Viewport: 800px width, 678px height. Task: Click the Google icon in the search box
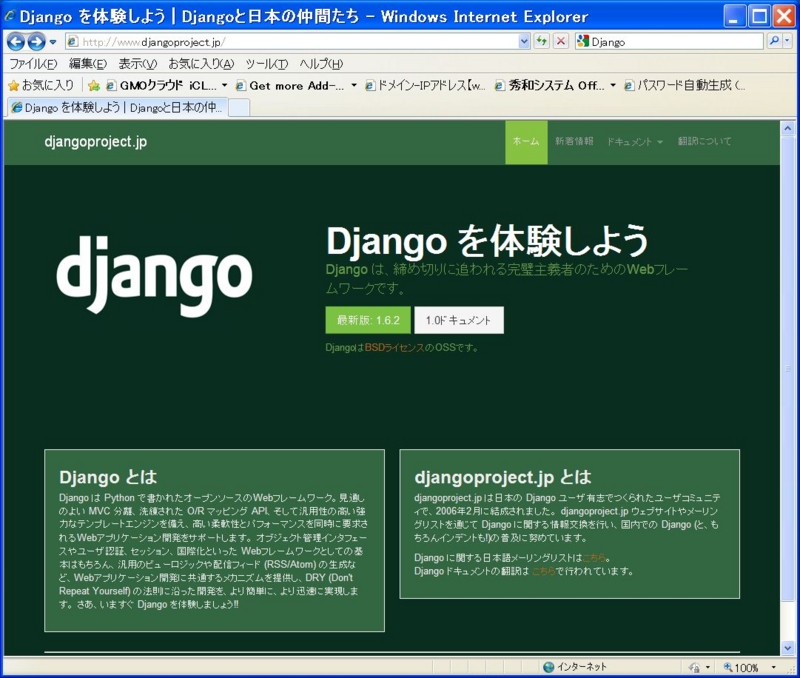583,41
